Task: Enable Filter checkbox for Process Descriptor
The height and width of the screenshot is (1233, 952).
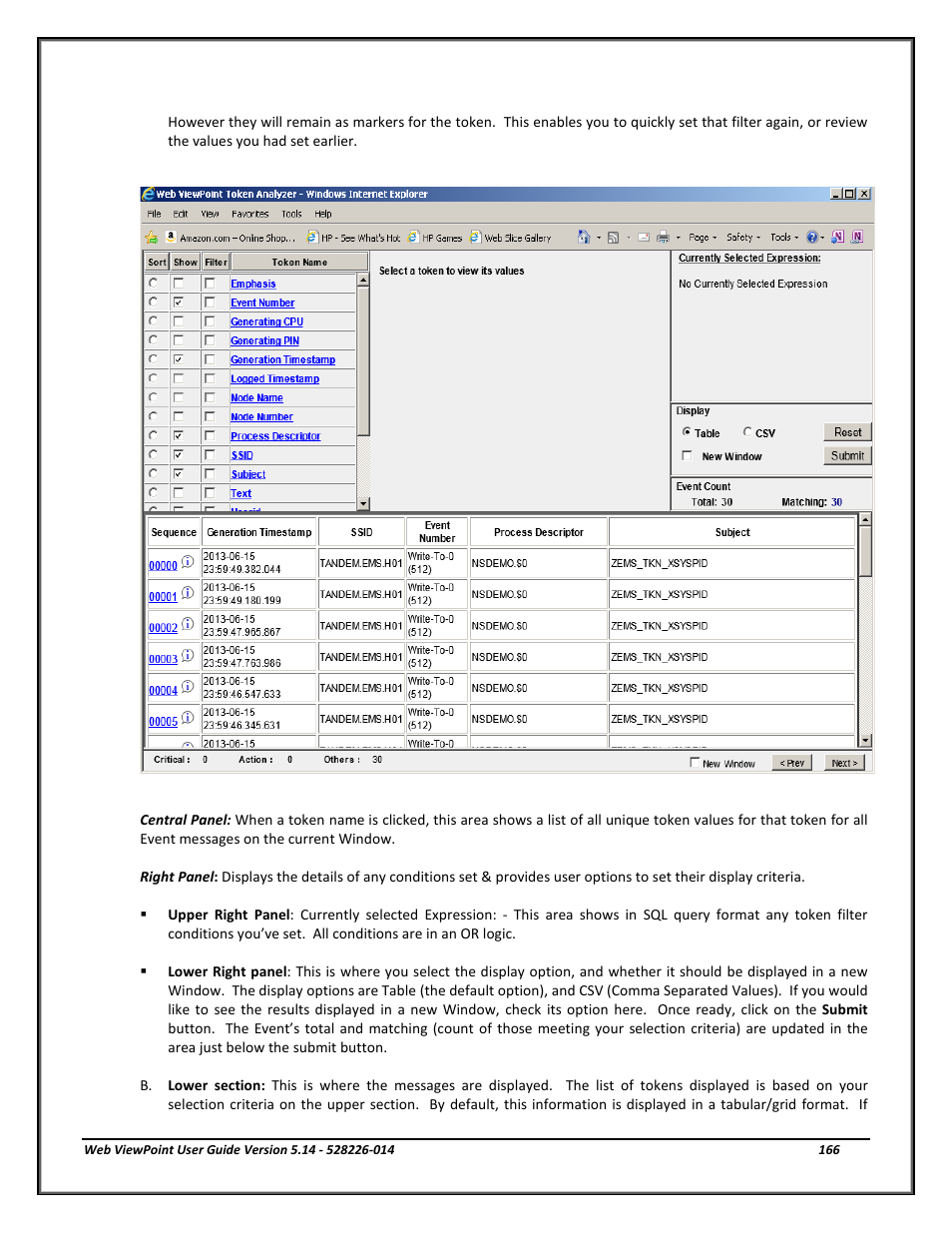Action: [x=210, y=434]
